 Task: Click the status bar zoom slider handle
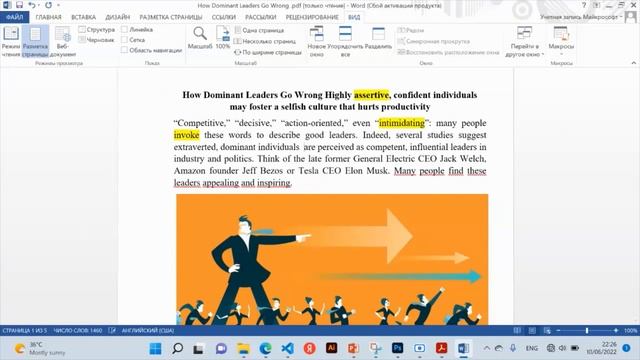click(x=587, y=330)
